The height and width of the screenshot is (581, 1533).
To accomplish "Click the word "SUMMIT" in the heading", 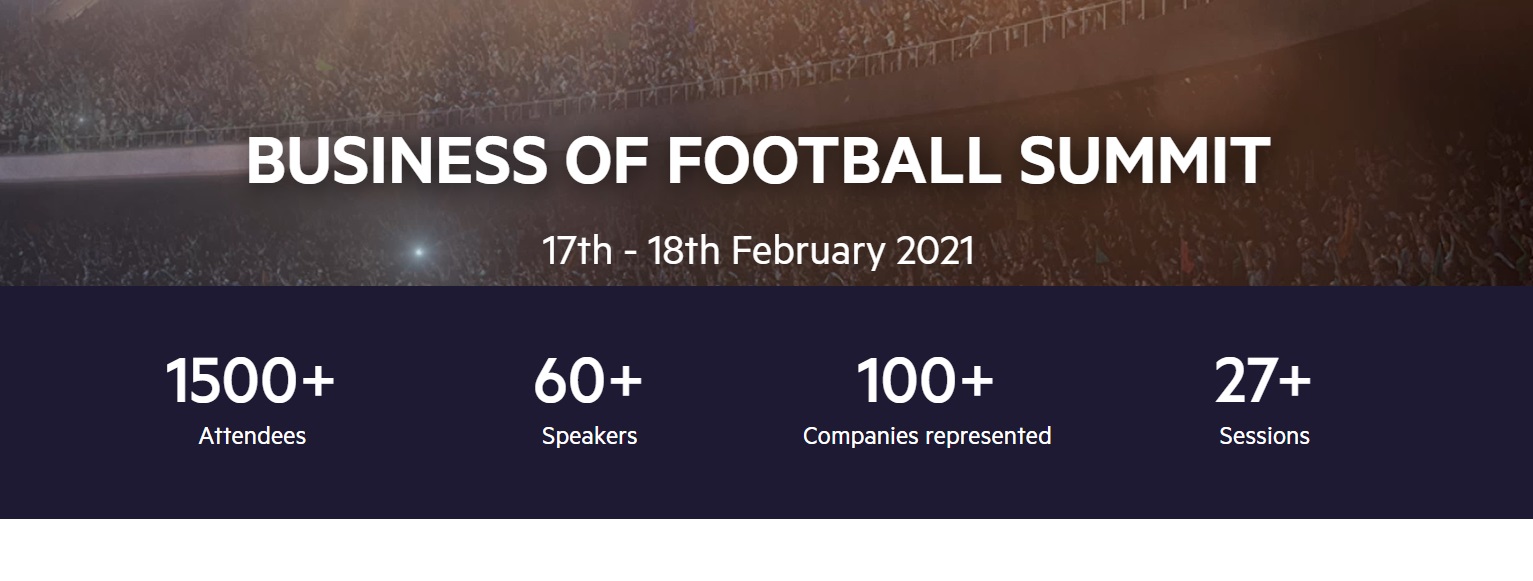I will [x=1144, y=160].
